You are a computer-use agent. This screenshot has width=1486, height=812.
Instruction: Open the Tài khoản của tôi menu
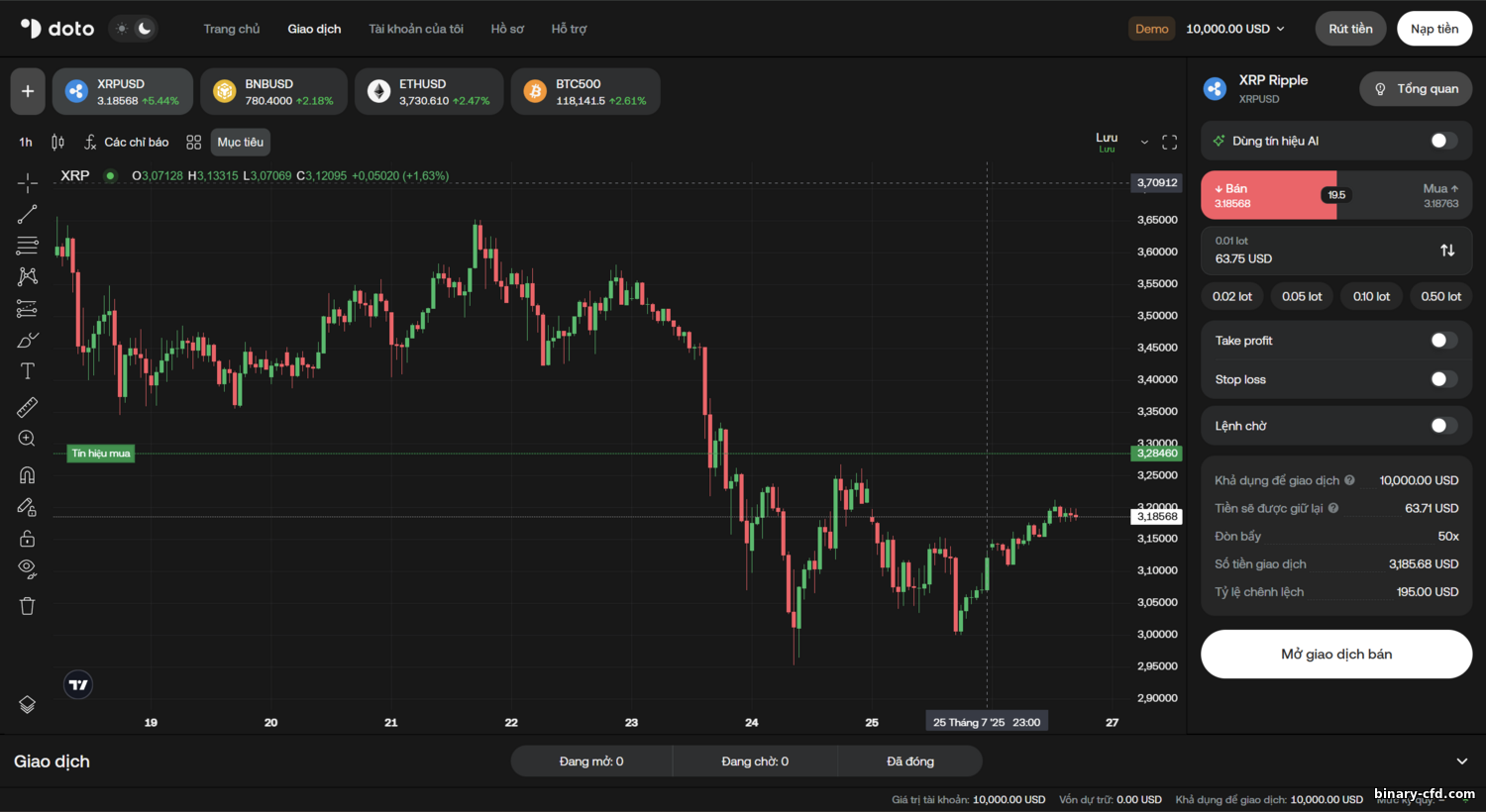tap(416, 29)
